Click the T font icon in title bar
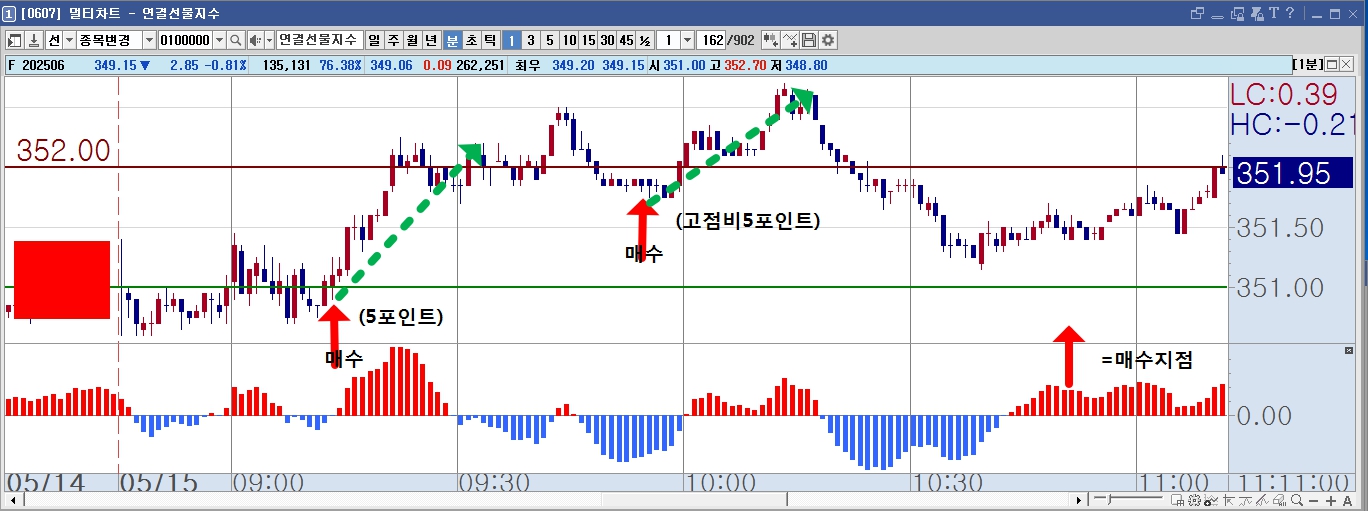Image resolution: width=1368 pixels, height=511 pixels. [1274, 13]
